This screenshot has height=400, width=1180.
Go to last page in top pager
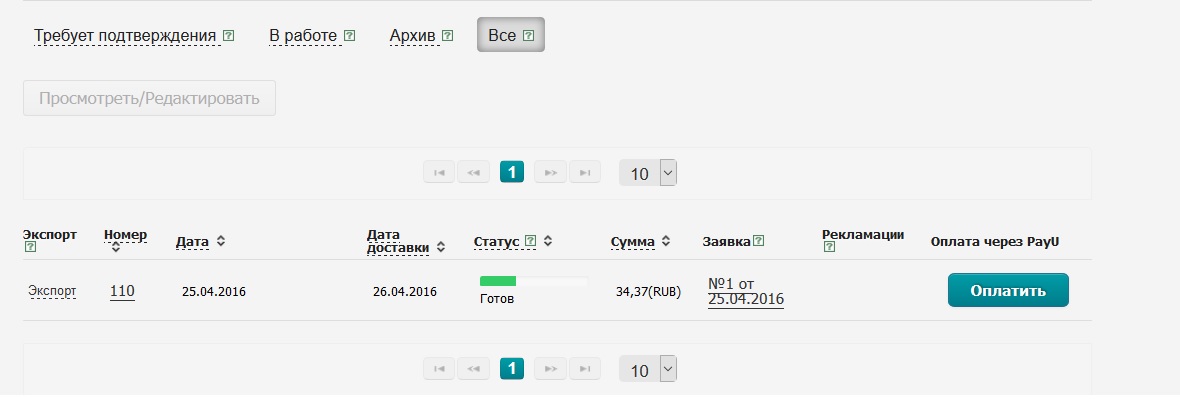(x=585, y=172)
